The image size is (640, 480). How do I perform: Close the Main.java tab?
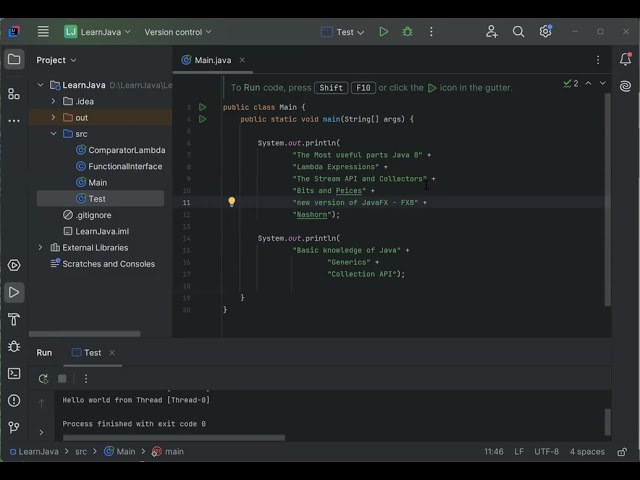[x=242, y=60]
